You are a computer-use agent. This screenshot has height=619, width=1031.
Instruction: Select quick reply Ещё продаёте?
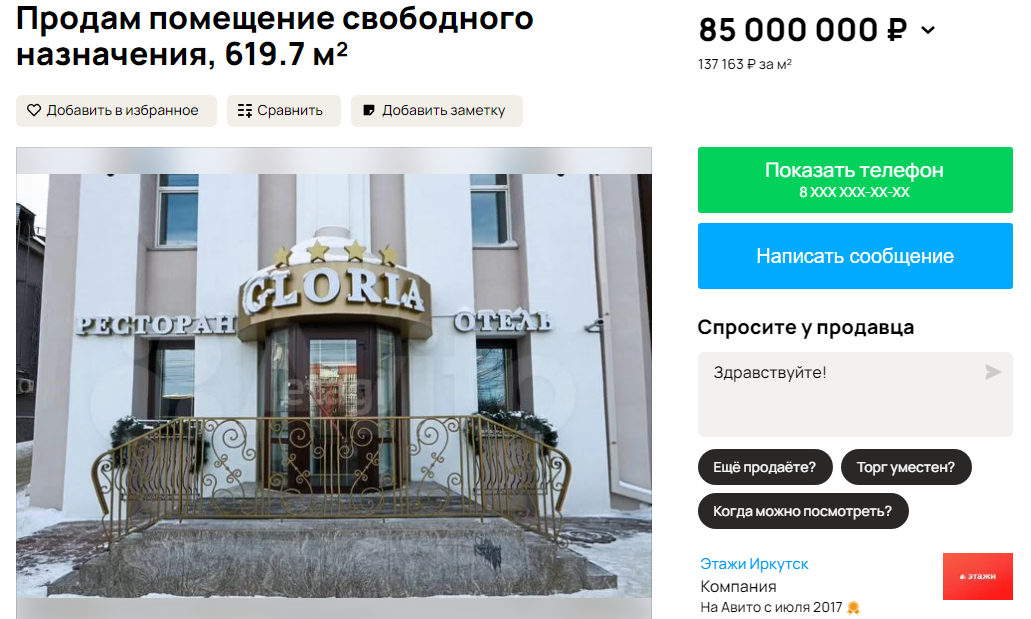click(x=765, y=467)
